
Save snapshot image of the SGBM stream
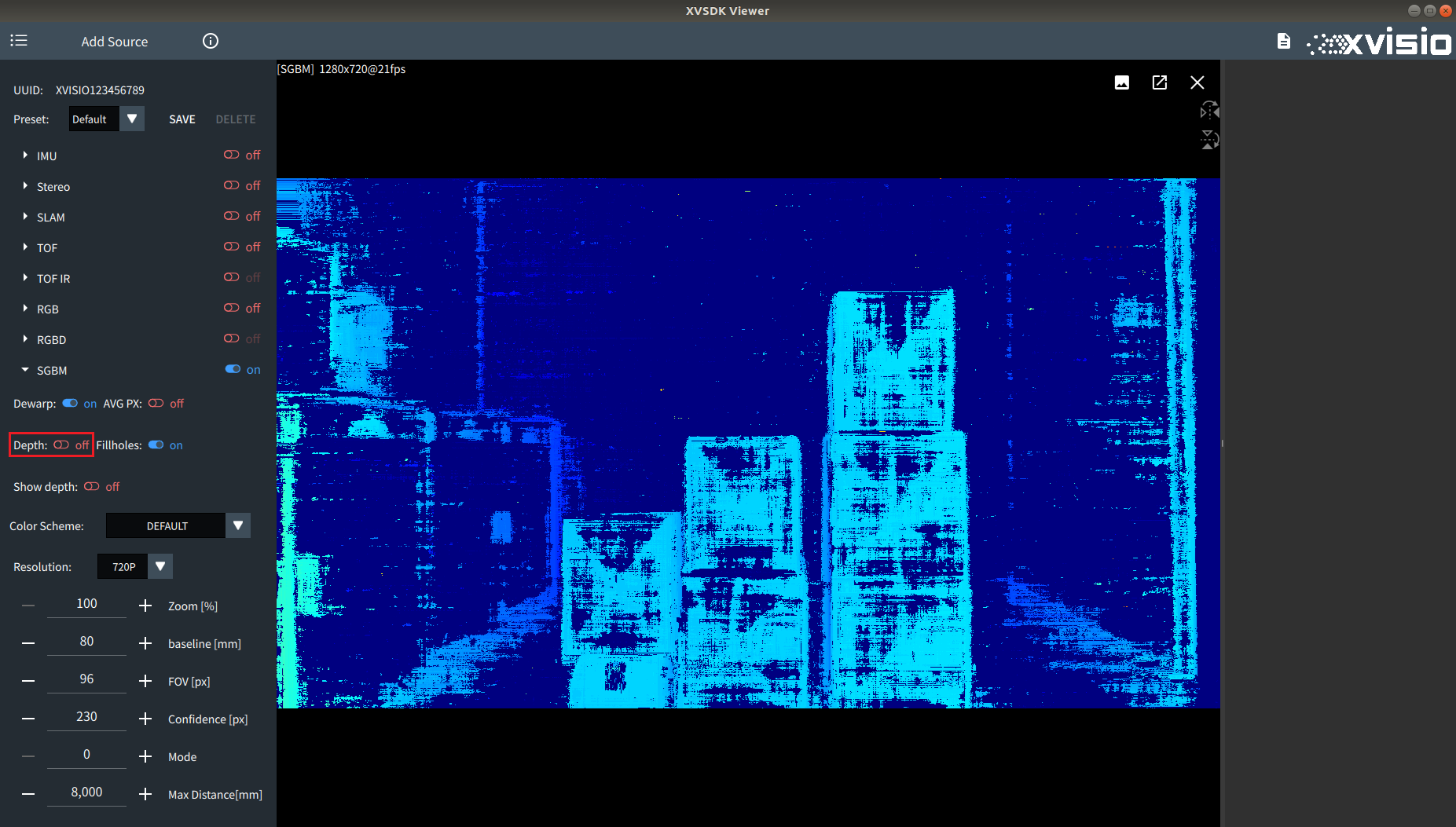click(x=1122, y=82)
